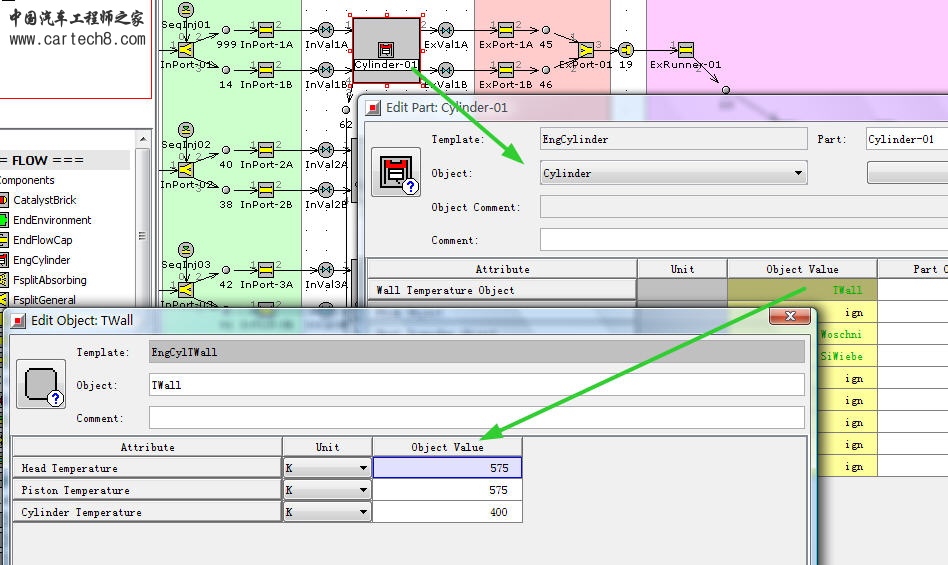Select the ExPort-1B pipe icon
This screenshot has height=565, width=948.
click(x=506, y=69)
